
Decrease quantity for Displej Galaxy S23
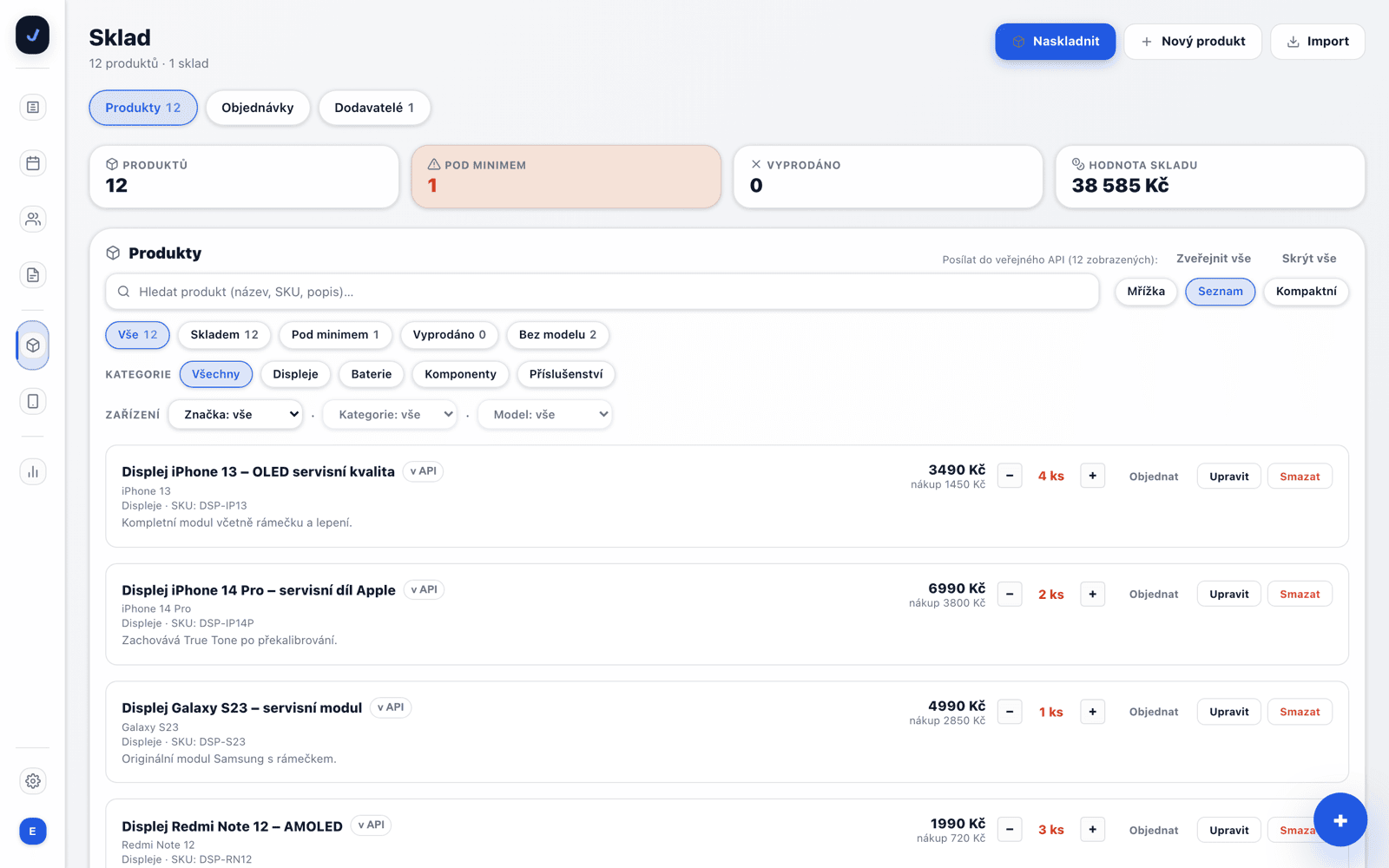click(1010, 712)
